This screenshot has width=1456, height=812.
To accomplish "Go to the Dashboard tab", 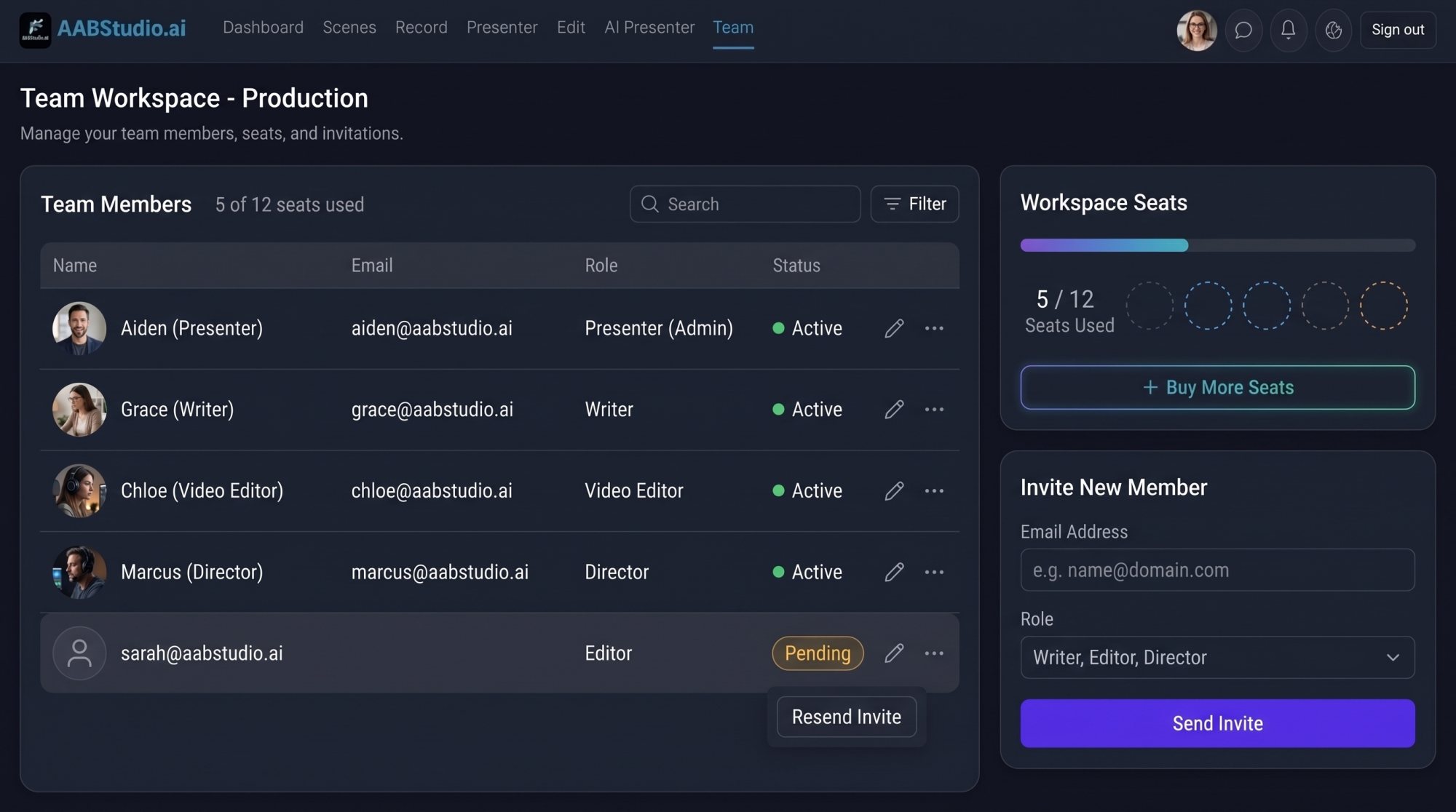I will 263,28.
